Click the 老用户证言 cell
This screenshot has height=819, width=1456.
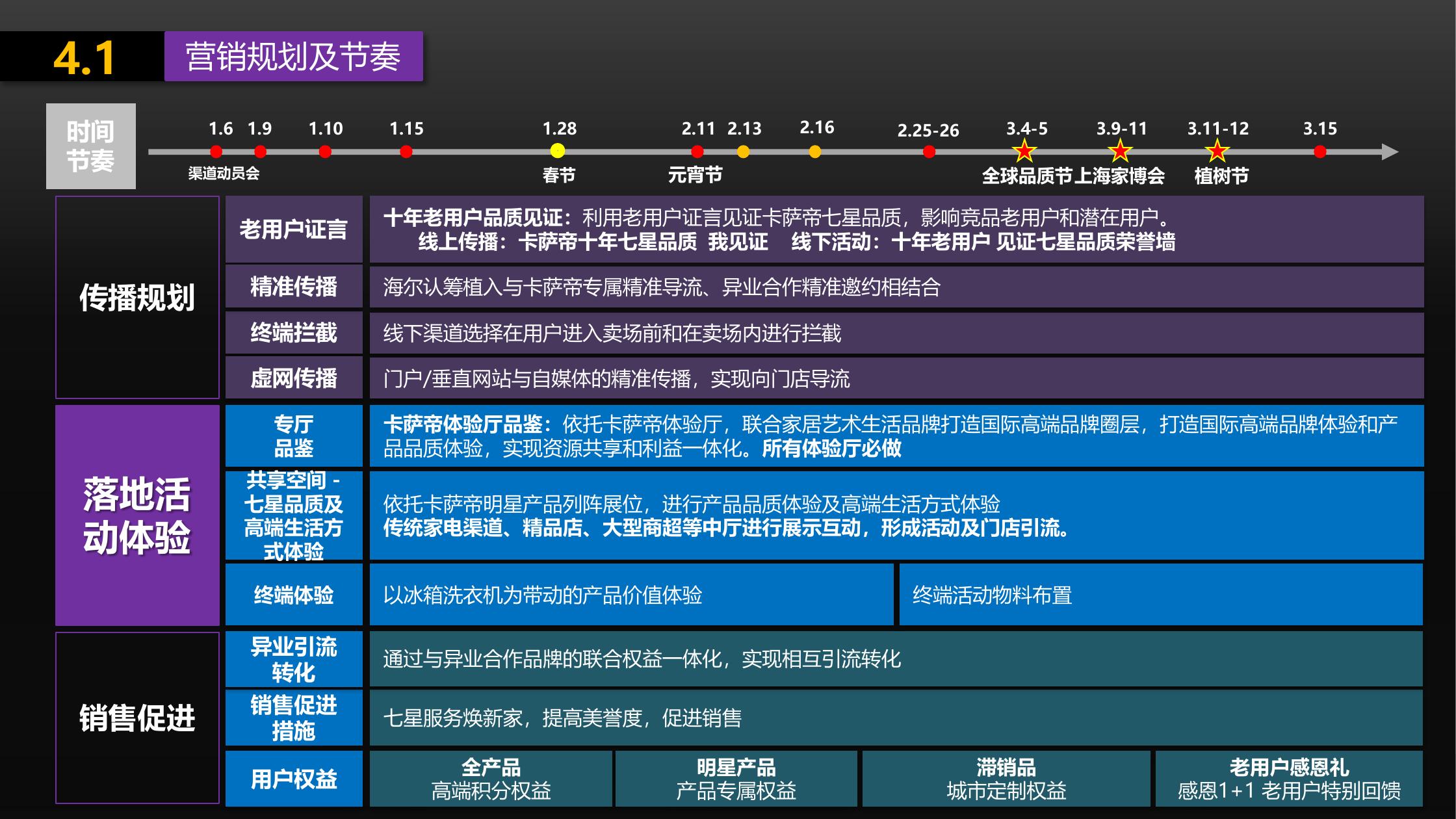[x=294, y=229]
